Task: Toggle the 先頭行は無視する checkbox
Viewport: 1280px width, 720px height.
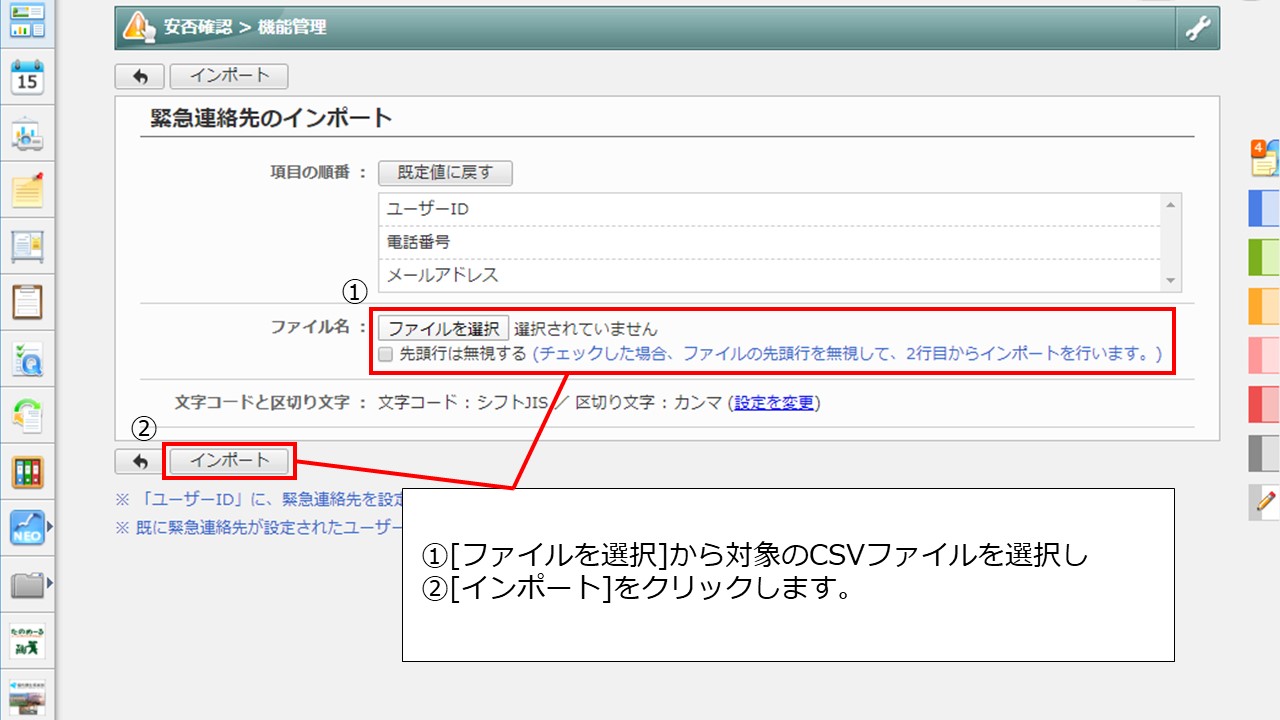Action: [385, 354]
